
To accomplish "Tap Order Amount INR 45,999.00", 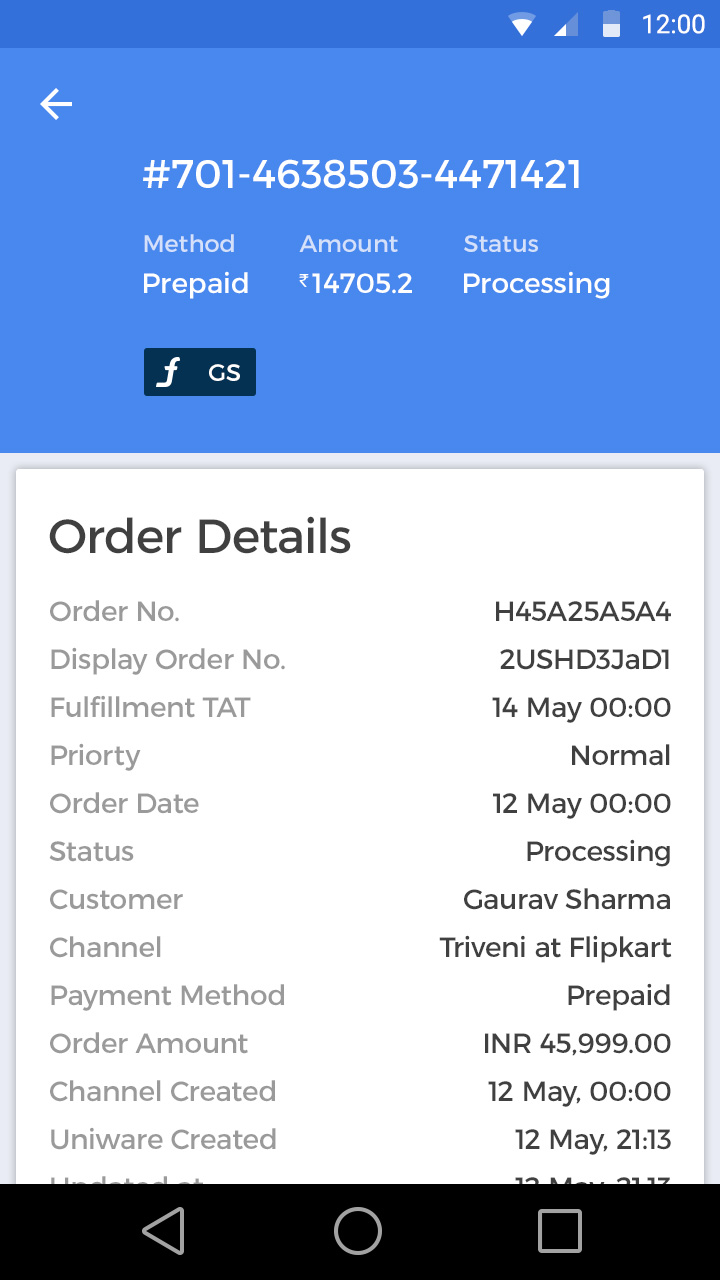I will pyautogui.click(x=577, y=1044).
